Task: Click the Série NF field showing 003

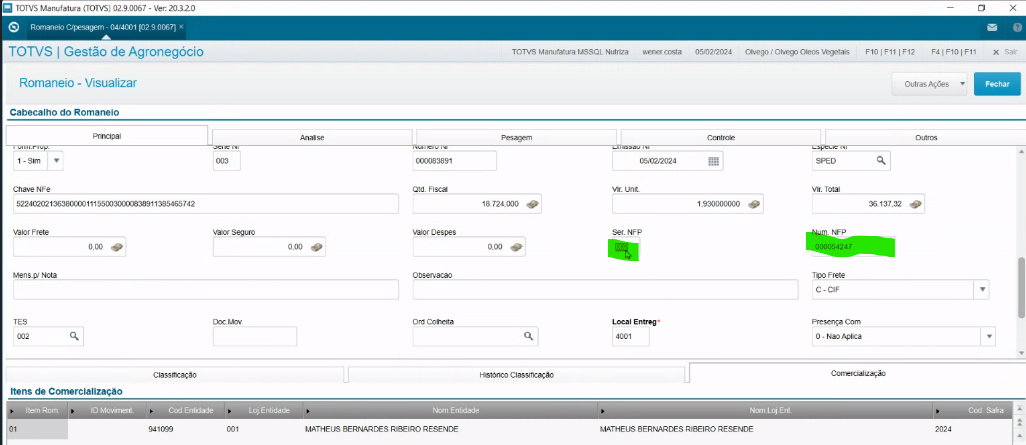Action: pyautogui.click(x=226, y=160)
